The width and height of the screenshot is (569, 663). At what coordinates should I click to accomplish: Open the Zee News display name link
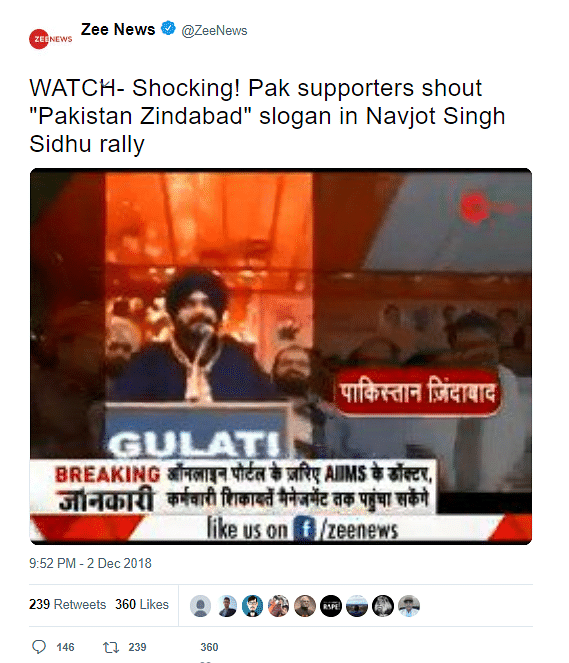(x=118, y=29)
